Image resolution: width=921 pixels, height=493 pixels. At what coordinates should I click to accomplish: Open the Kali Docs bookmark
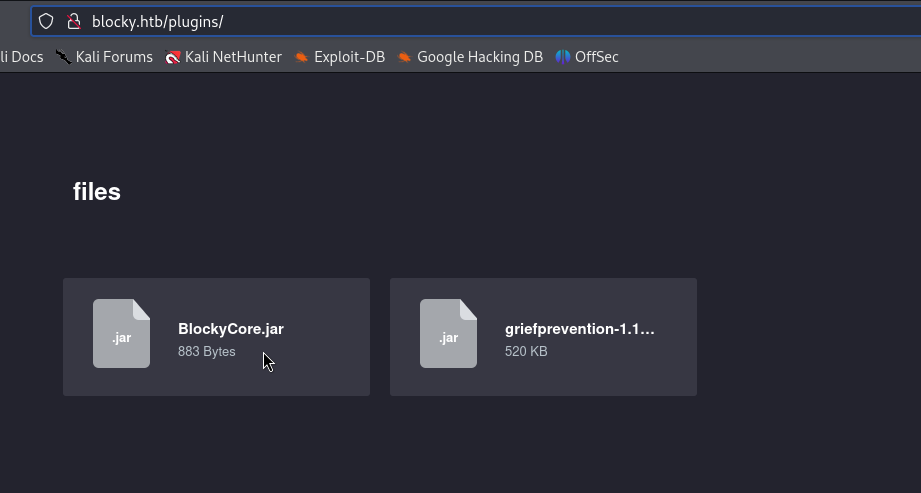tap(21, 57)
